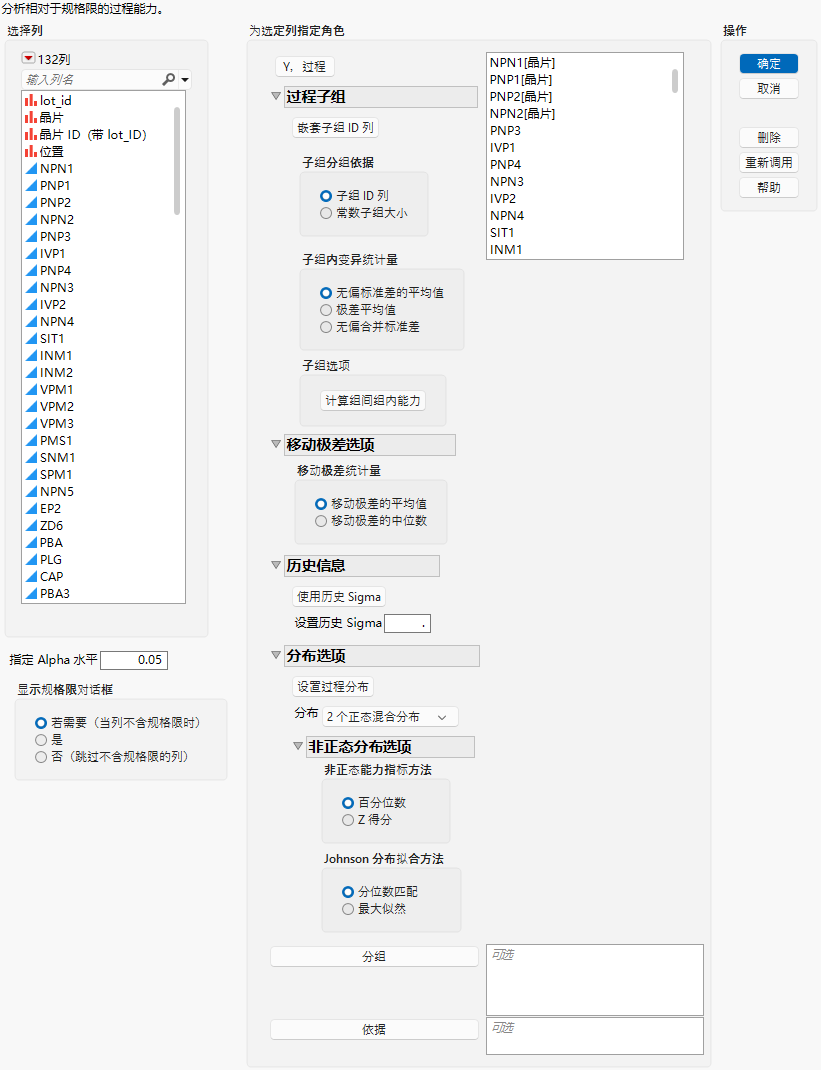Click the 指定 Alpha 水平 value field
The height and width of the screenshot is (1070, 821).
134,660
